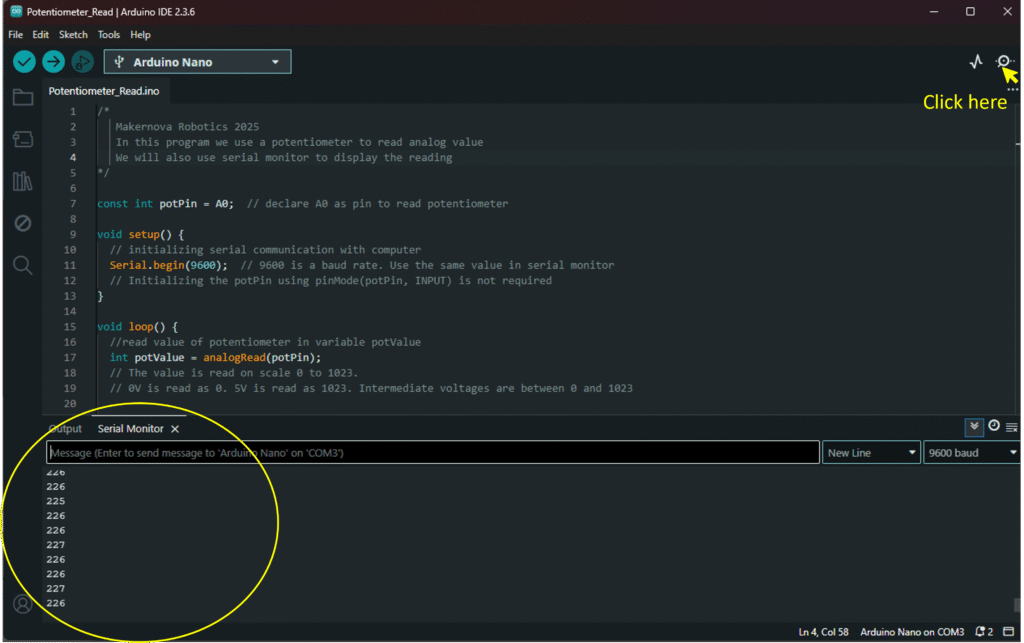The width and height of the screenshot is (1024, 643).
Task: Start debugging with the debug icon
Action: click(82, 62)
